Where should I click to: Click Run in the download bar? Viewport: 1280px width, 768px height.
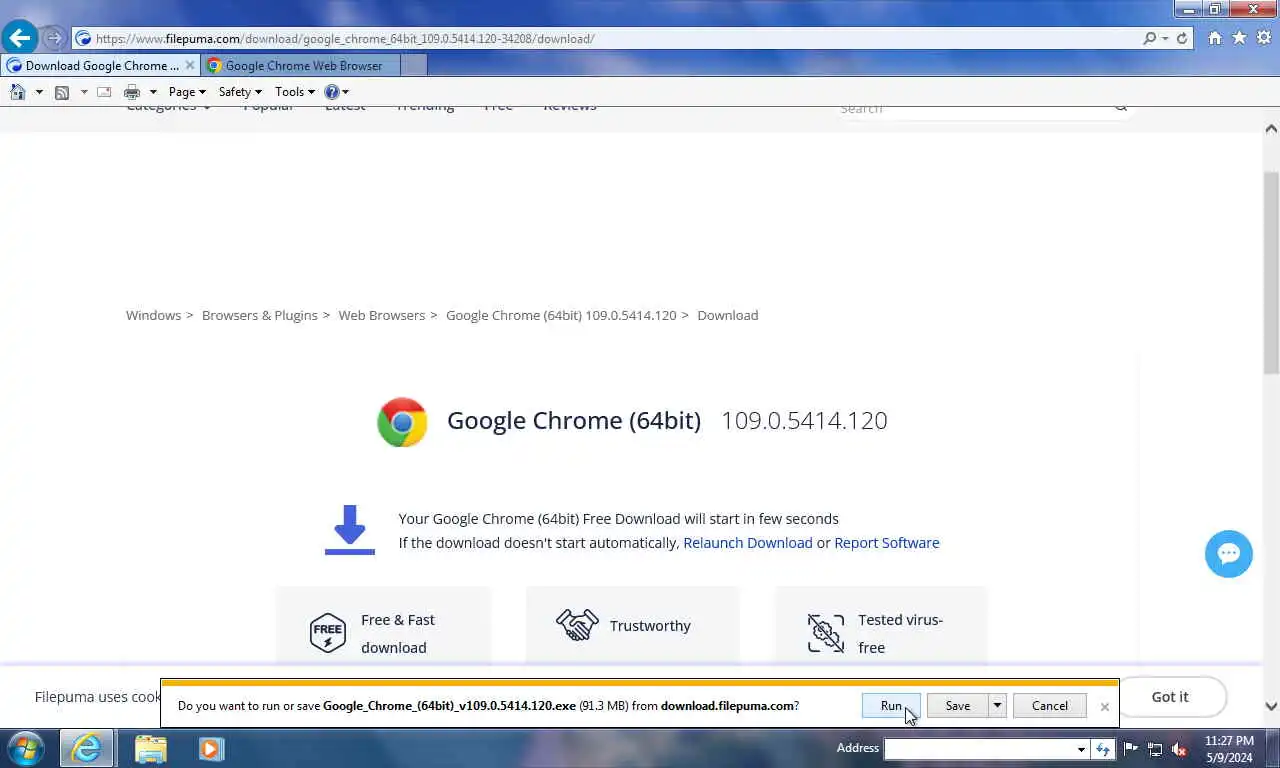[891, 706]
